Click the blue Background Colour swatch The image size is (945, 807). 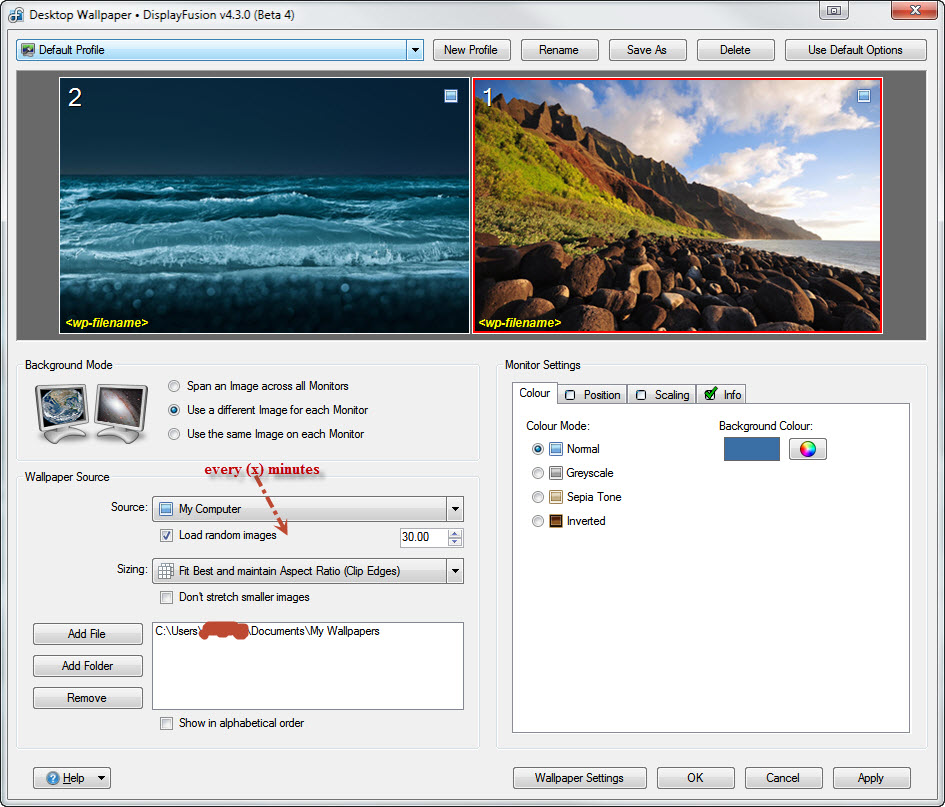tap(751, 449)
